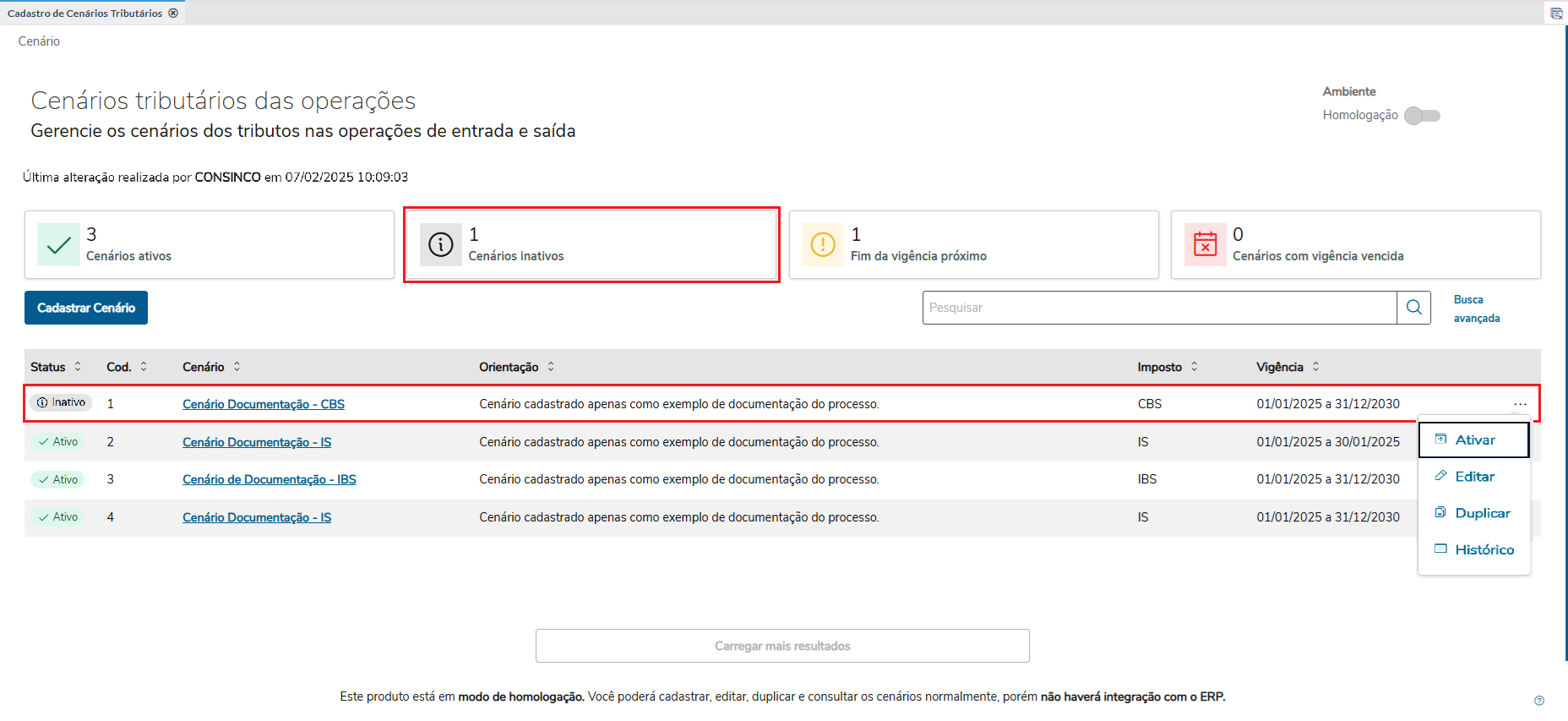Viewport: 1568px width, 721px height.
Task: Close the Cadastro de Cenários Tributários tab
Action: point(173,14)
